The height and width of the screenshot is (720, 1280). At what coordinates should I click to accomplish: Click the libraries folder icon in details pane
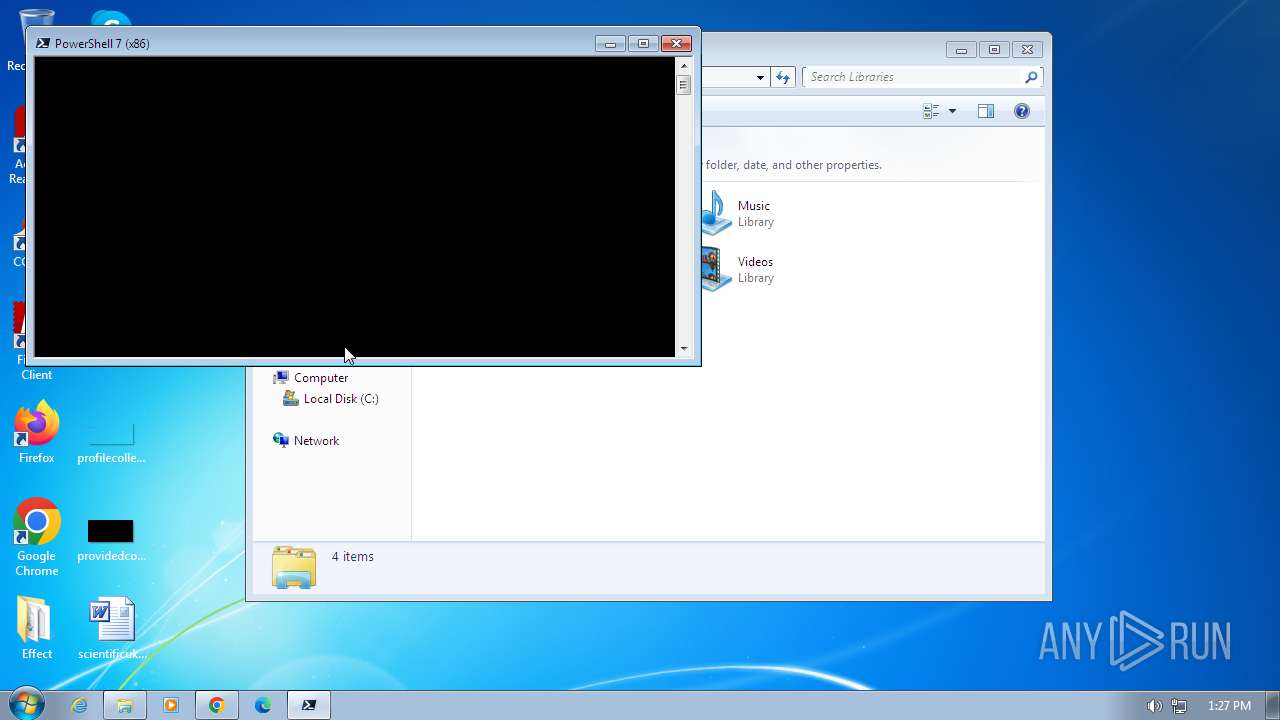tap(294, 568)
